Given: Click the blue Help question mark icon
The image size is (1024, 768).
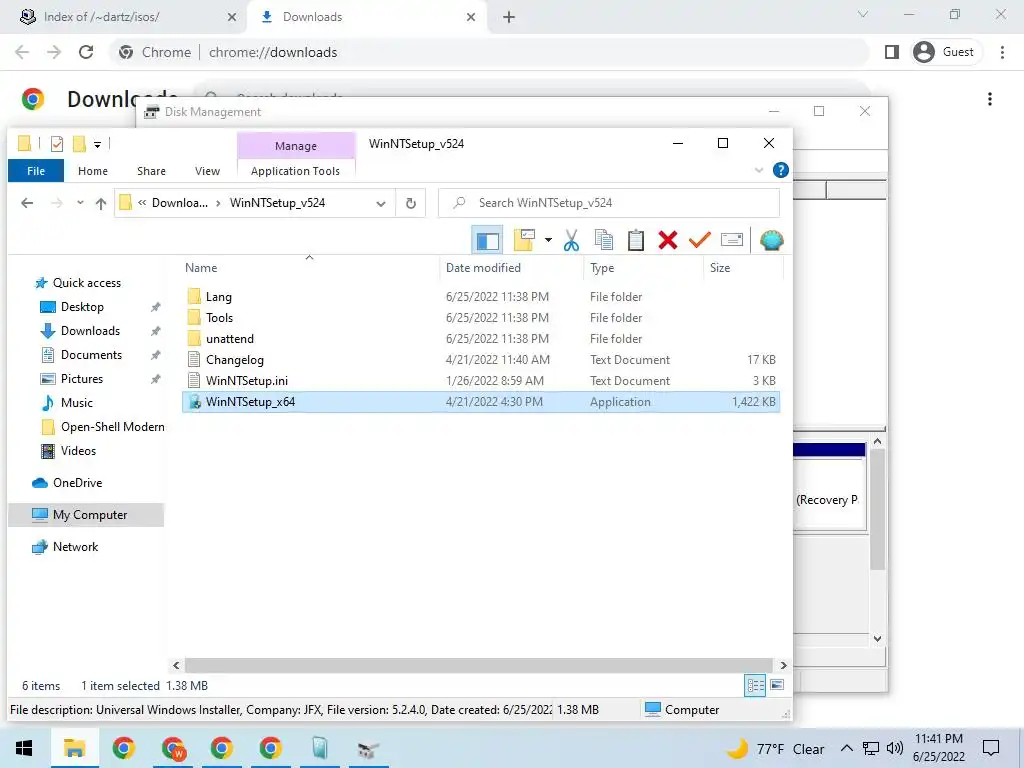Looking at the screenshot, I should click(780, 170).
